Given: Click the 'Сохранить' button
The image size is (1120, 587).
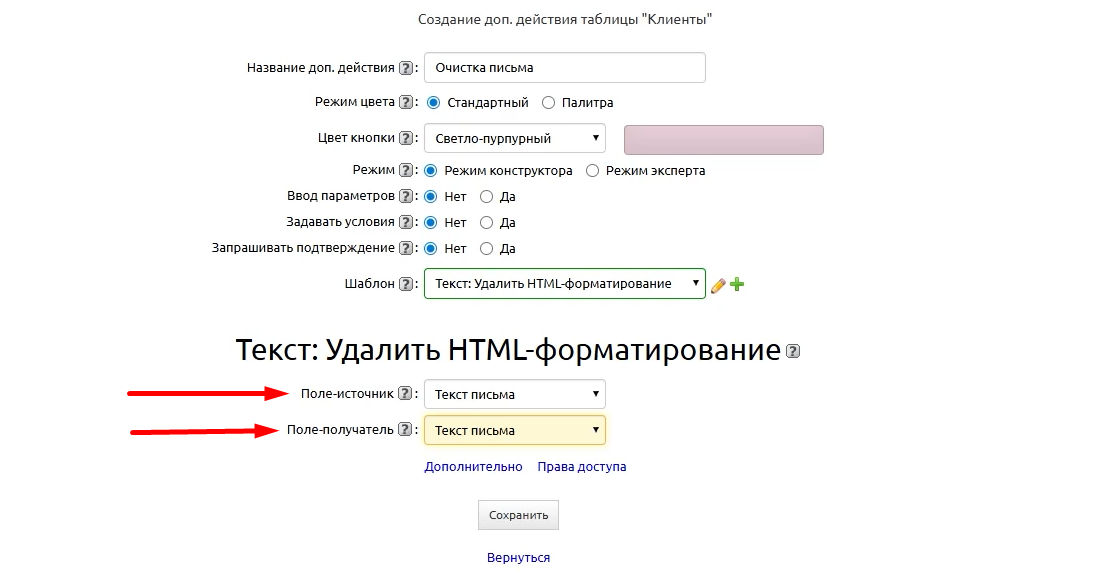Looking at the screenshot, I should click(518, 514).
